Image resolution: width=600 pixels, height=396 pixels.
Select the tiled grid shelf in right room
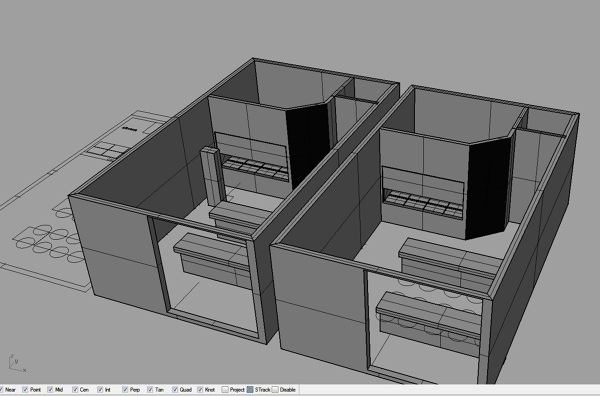[x=424, y=204]
